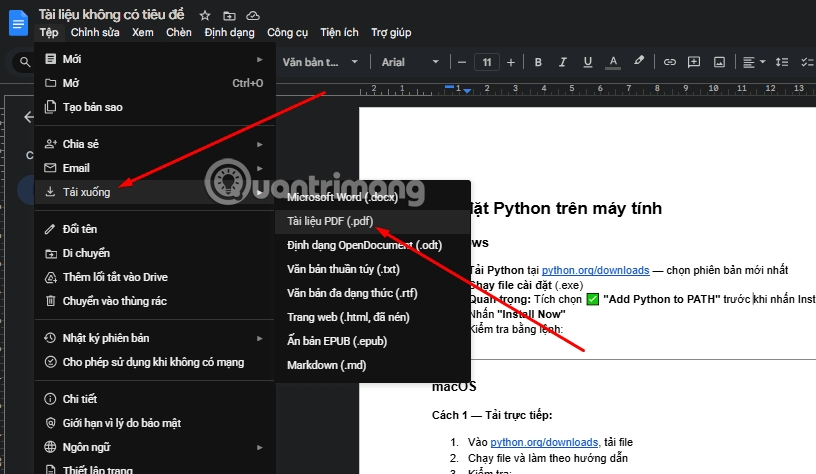816x474 pixels.
Task: Open the Định dạng menu
Action: (x=229, y=33)
